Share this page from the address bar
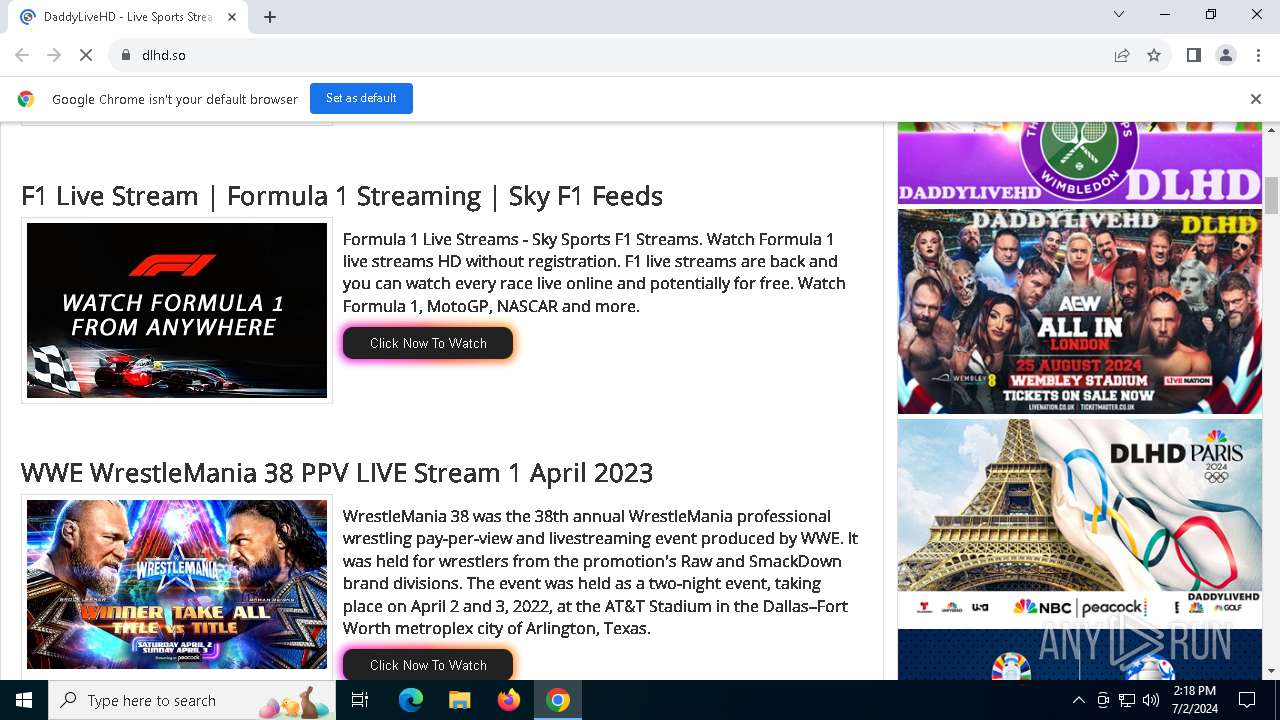The image size is (1280, 720). coord(1122,55)
